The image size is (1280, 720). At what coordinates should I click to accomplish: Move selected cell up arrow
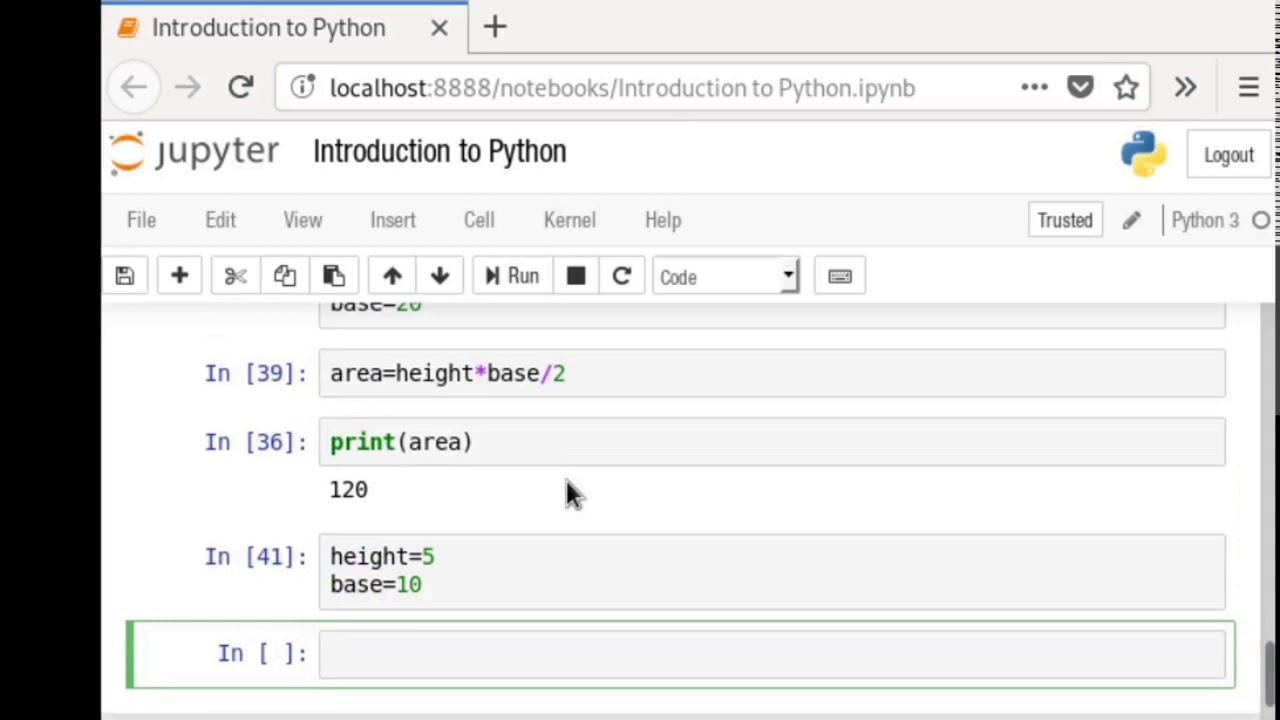392,277
